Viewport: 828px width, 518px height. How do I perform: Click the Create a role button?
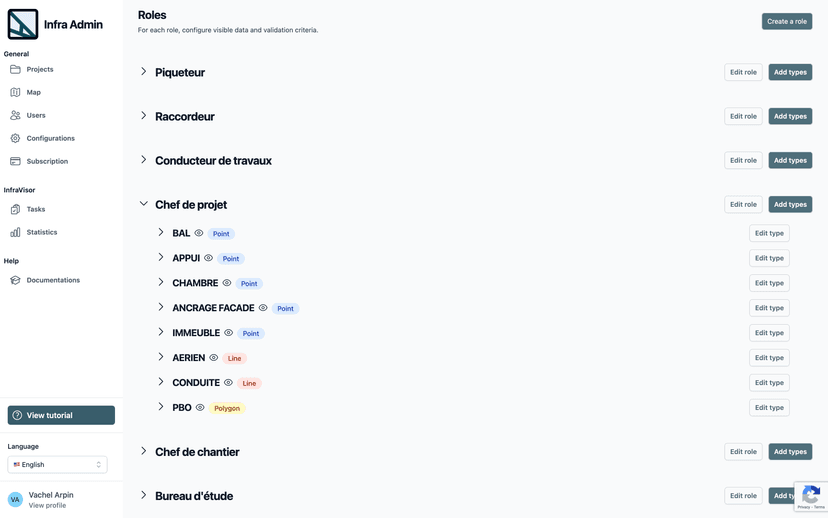tap(787, 22)
